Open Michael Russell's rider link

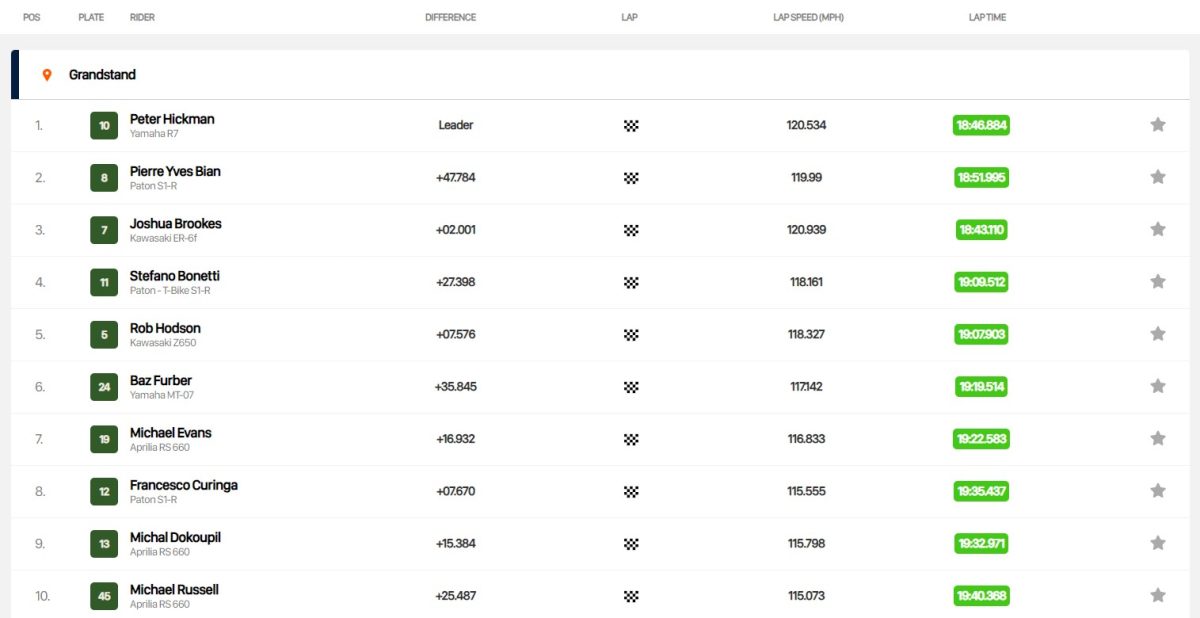click(x=174, y=590)
